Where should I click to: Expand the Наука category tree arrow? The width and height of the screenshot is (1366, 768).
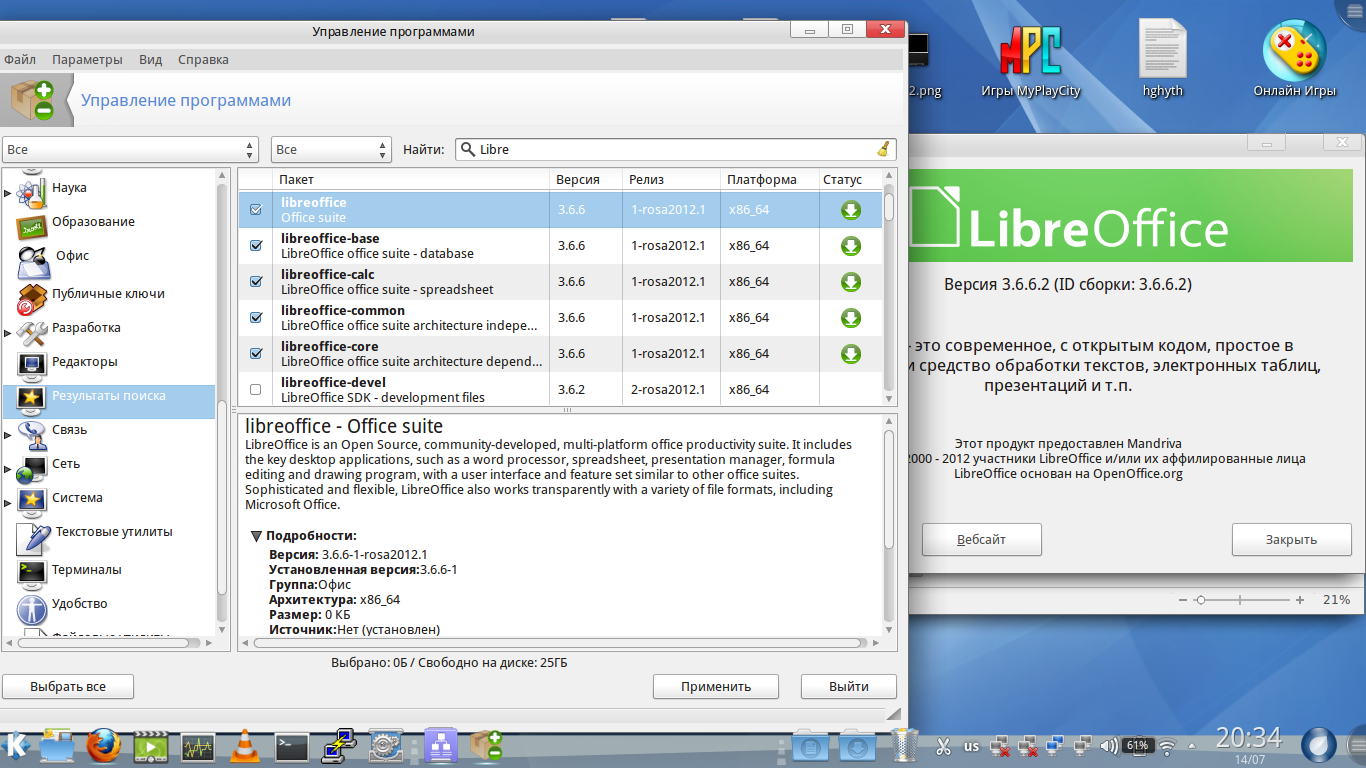tap(8, 193)
